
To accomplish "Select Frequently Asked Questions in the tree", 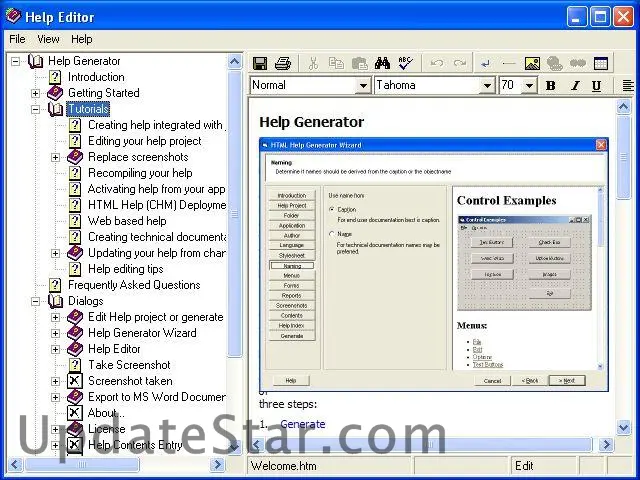I will 134,285.
